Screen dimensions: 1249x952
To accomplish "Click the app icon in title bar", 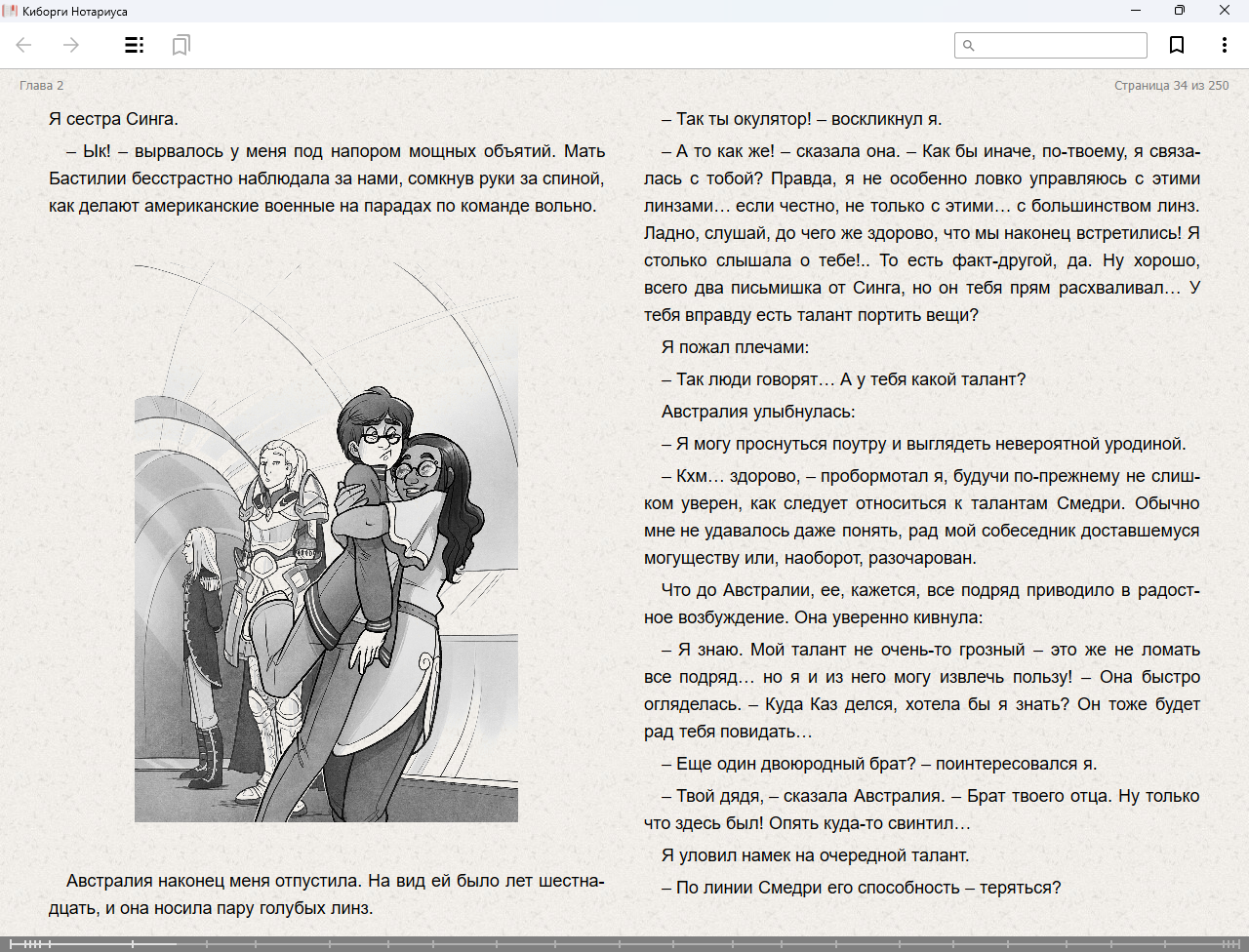I will tap(11, 11).
